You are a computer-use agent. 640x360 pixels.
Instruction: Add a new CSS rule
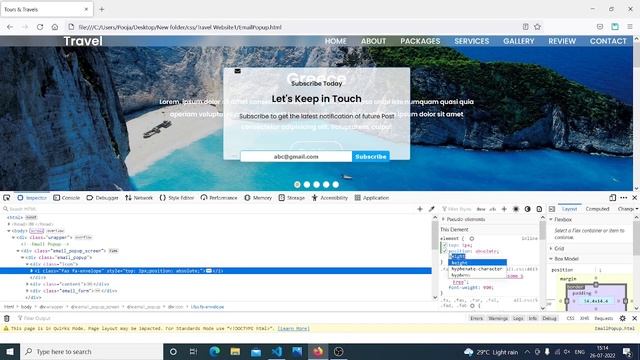coord(504,209)
